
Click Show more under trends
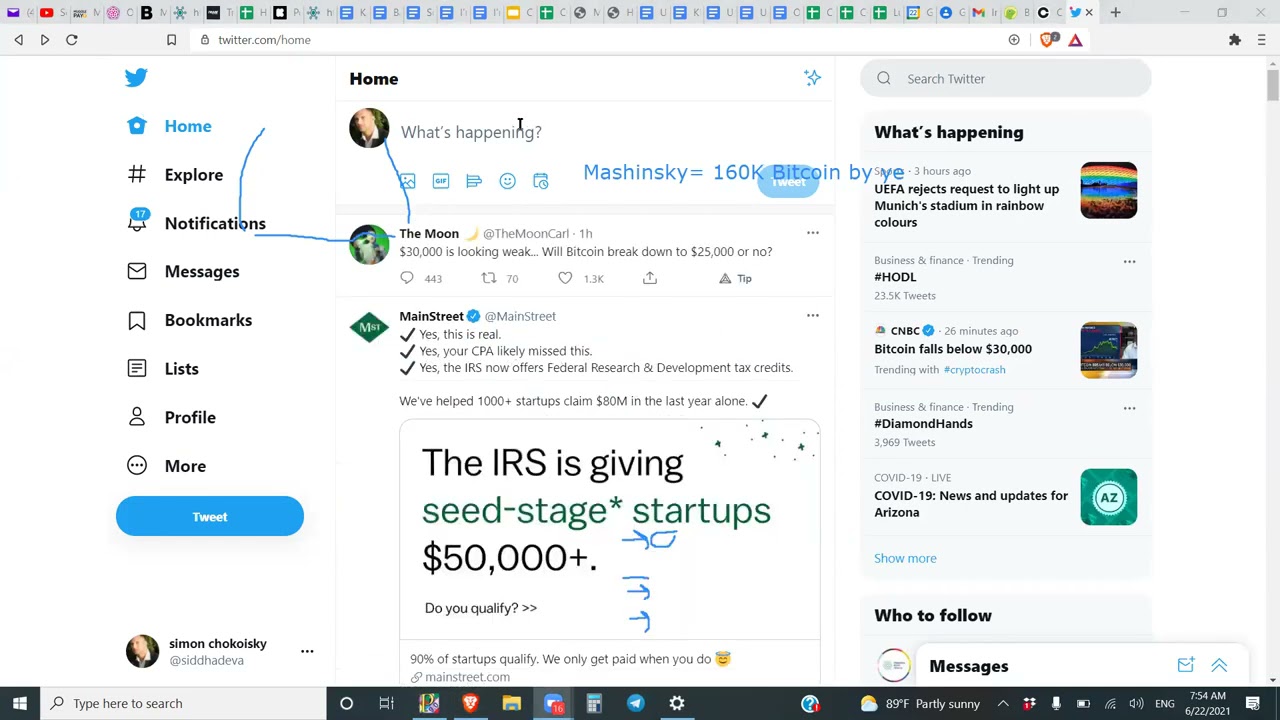click(905, 558)
